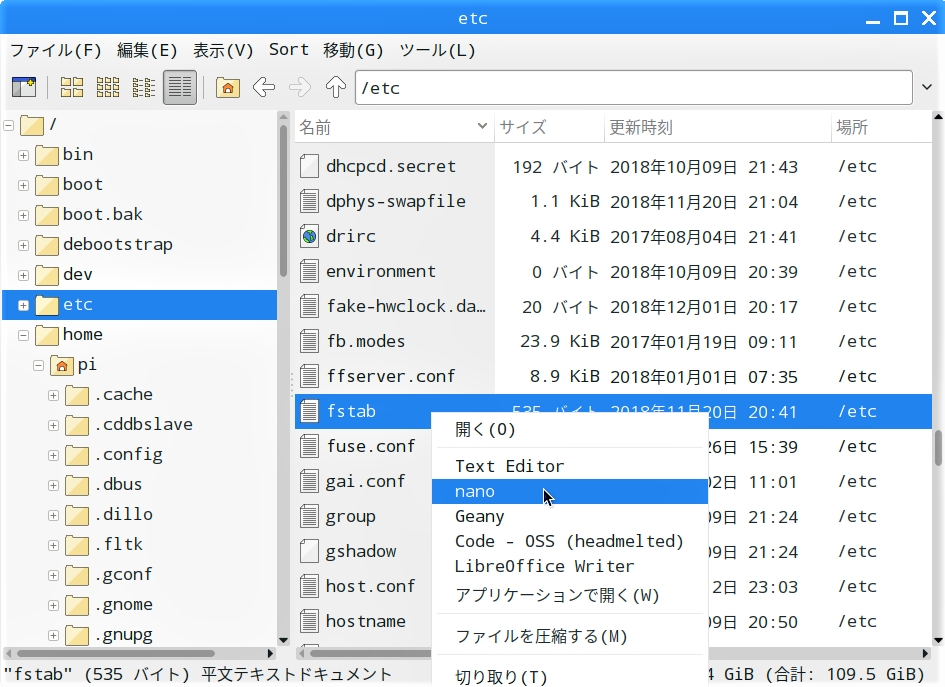Choose 開く(O) in the context menu

click(x=570, y=430)
